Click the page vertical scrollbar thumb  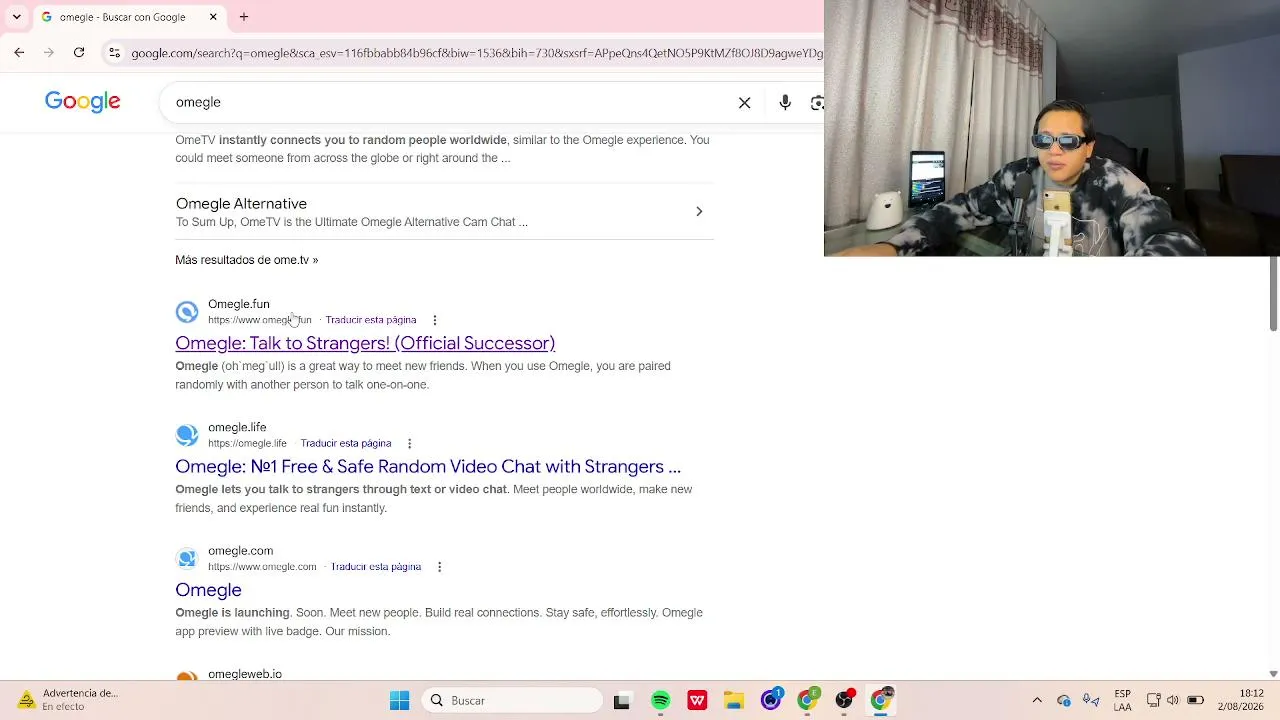[1273, 294]
